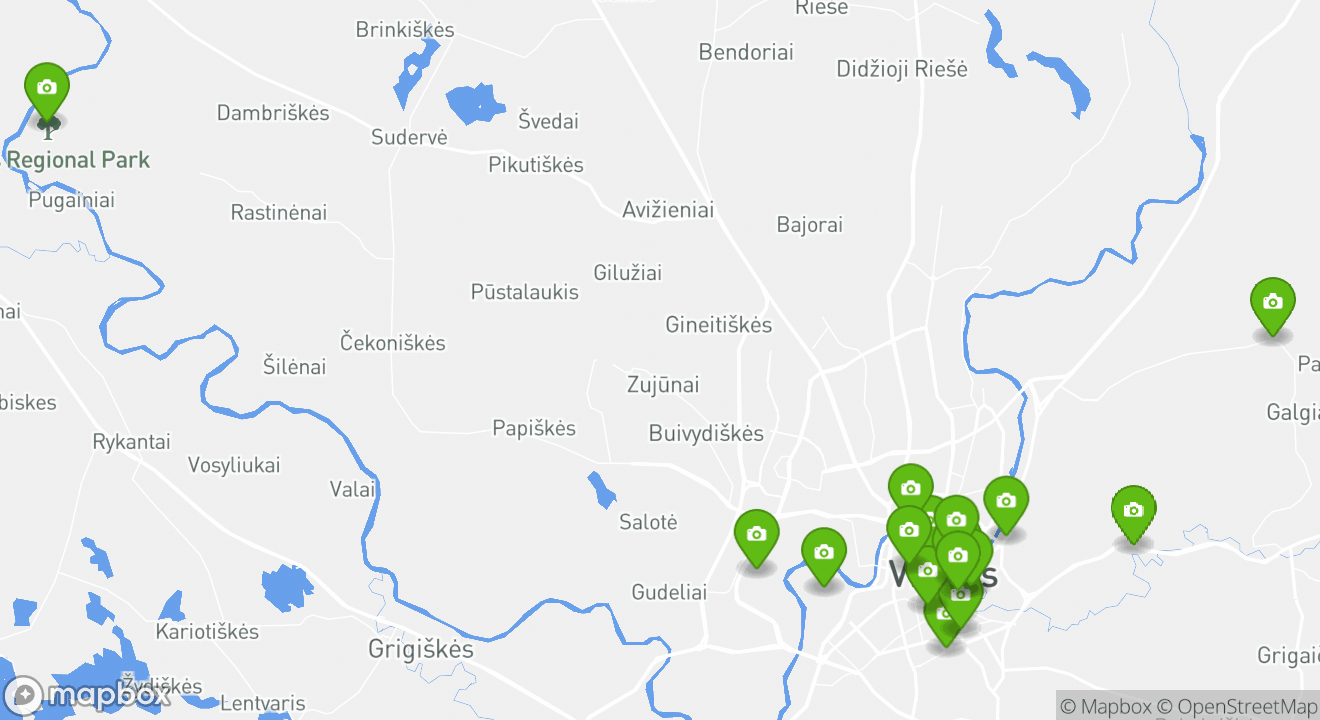Click the Zujūnai place label
The image size is (1320, 720).
663,384
